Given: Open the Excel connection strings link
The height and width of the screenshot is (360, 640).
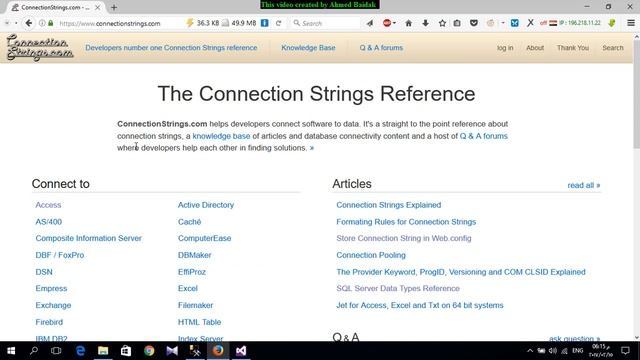Looking at the screenshot, I should click(x=188, y=288).
